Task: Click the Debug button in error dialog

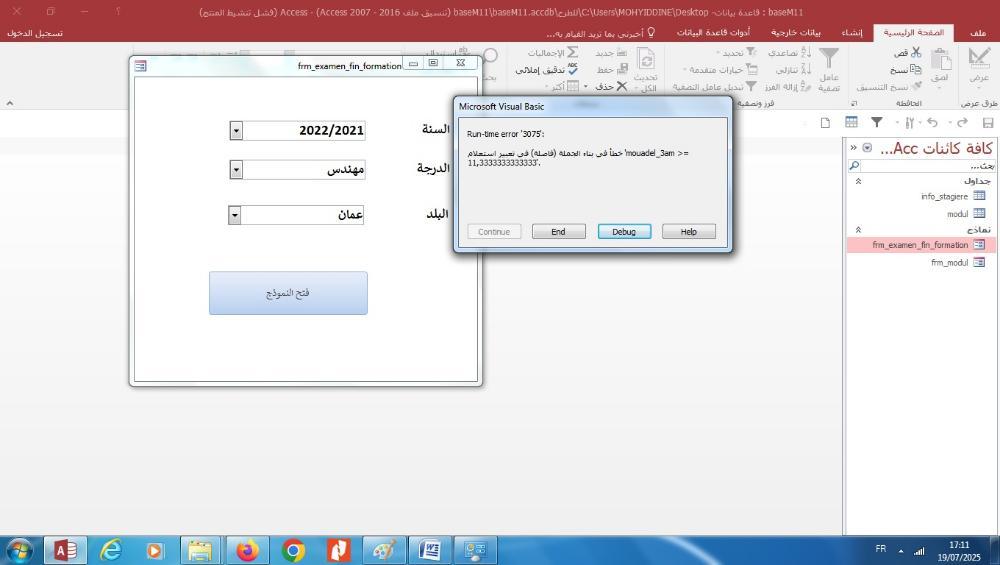Action: click(624, 231)
